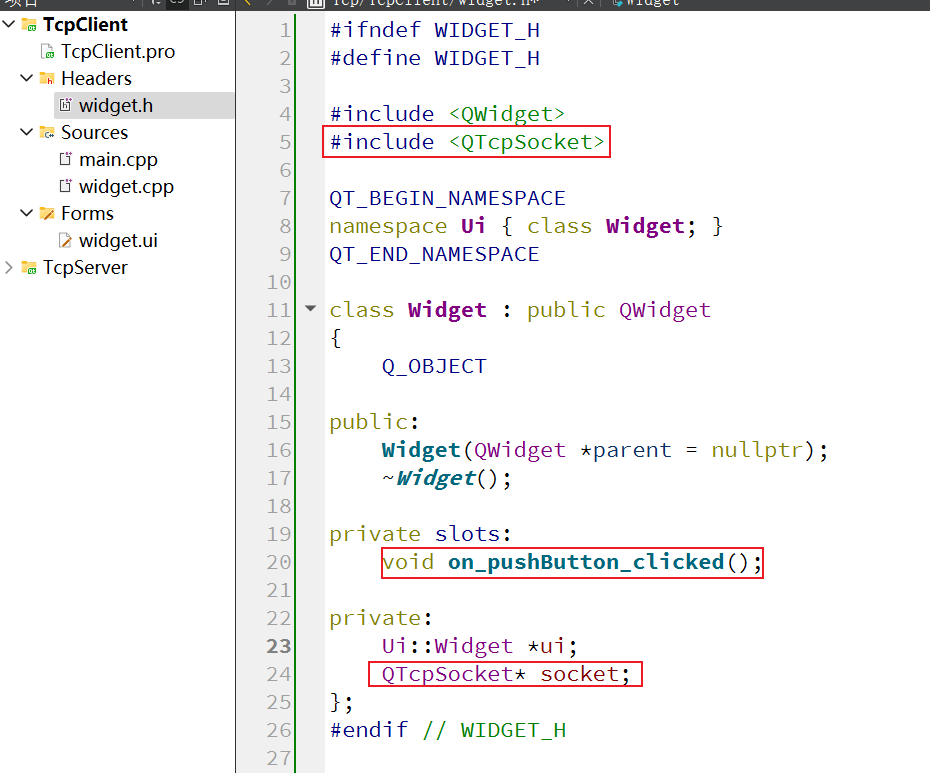Click the TcpClient.pro file icon
930x773 pixels.
(x=47, y=52)
